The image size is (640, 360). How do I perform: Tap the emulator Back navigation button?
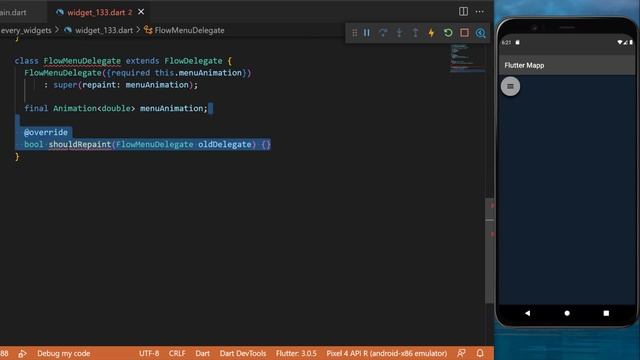point(527,313)
